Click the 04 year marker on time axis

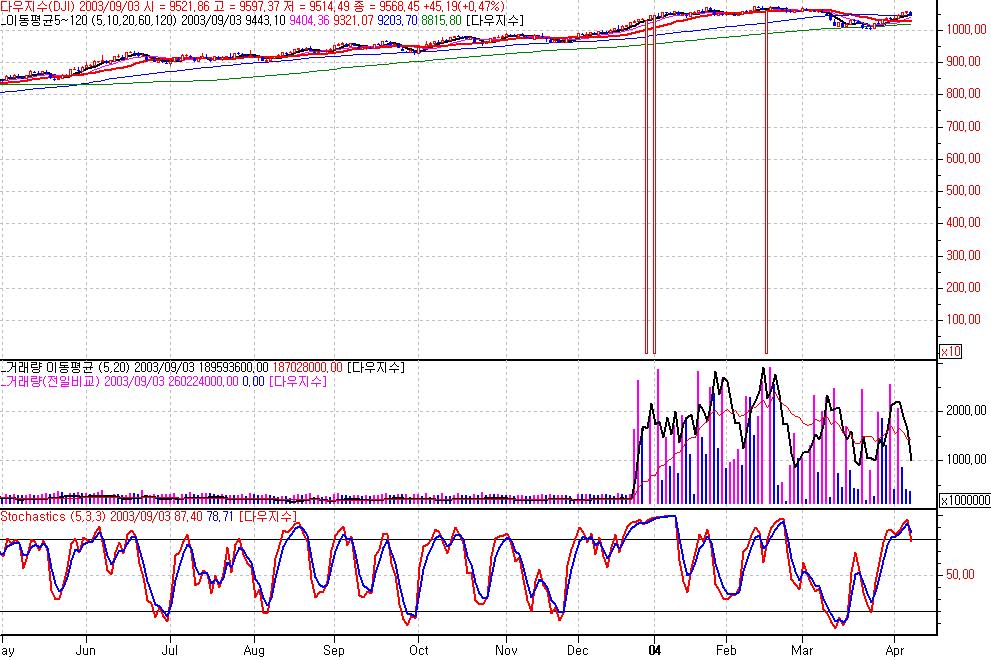pyautogui.click(x=654, y=649)
